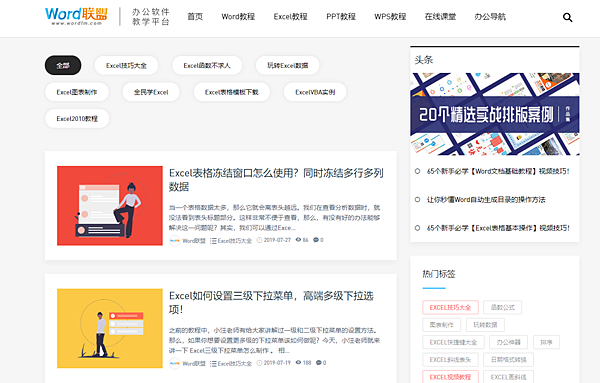
Task: Select the 玩转Excel数据 category pill
Action: tap(287, 65)
